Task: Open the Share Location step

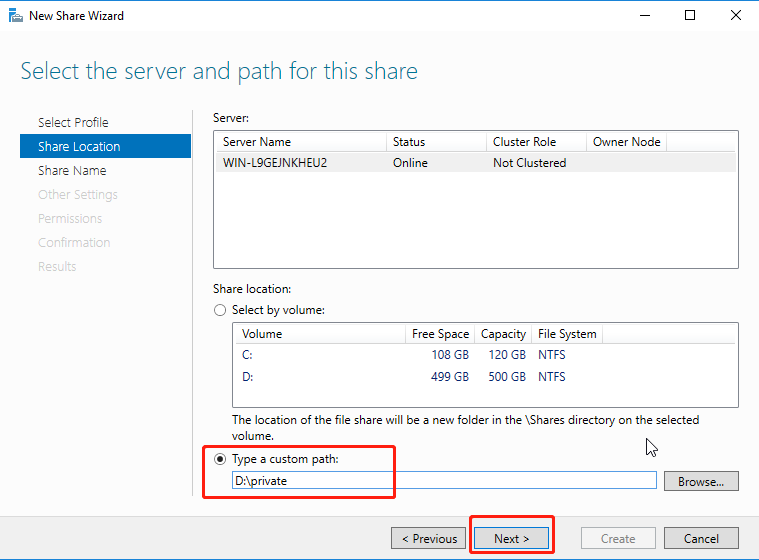Action: [79, 146]
